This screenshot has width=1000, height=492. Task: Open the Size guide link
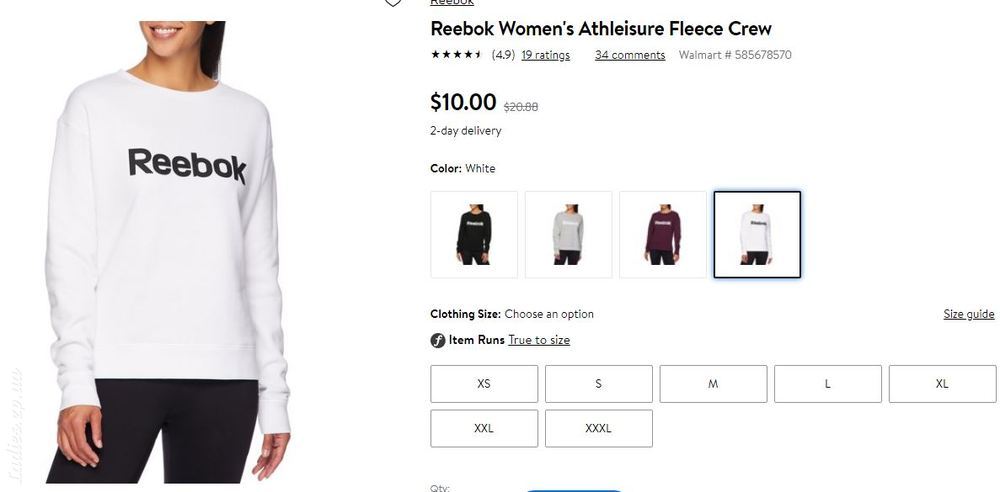pos(969,314)
